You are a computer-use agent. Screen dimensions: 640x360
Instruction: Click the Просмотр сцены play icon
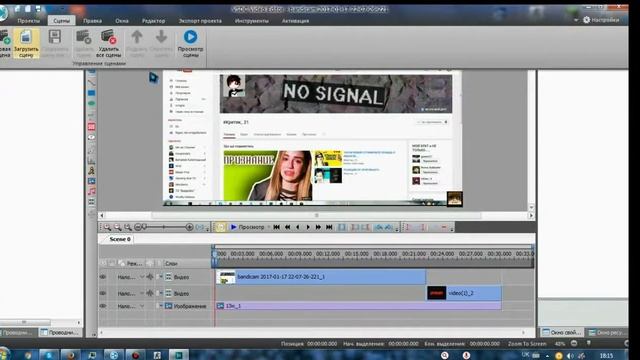[190, 37]
